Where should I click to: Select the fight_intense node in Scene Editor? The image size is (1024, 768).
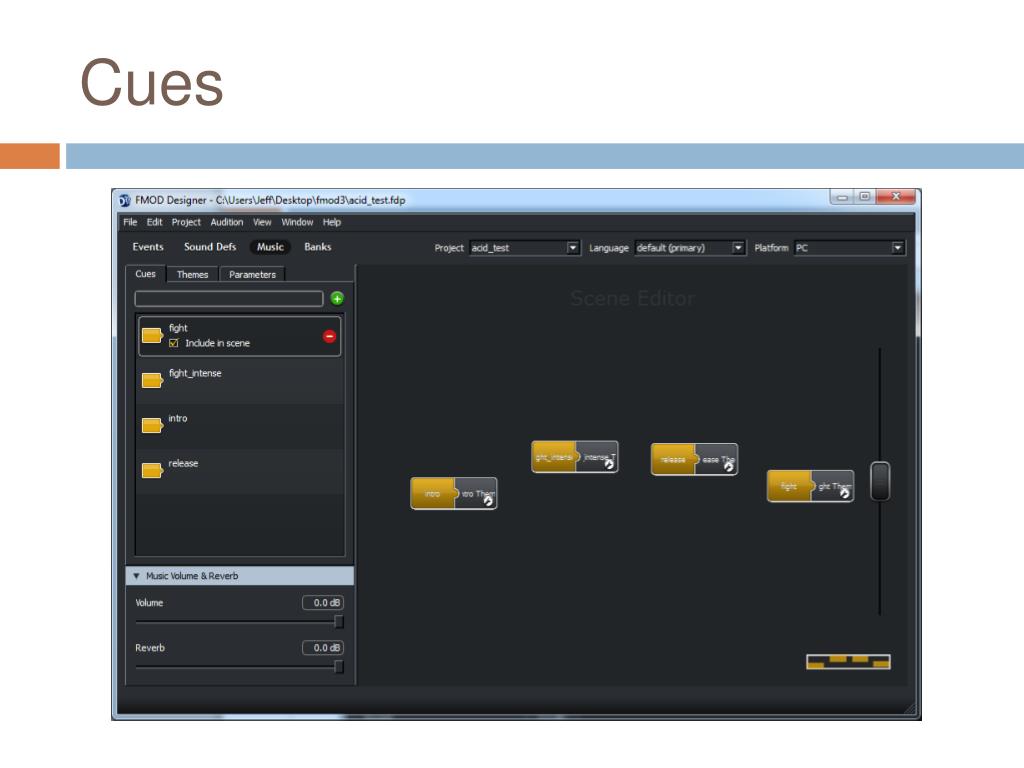pos(575,457)
